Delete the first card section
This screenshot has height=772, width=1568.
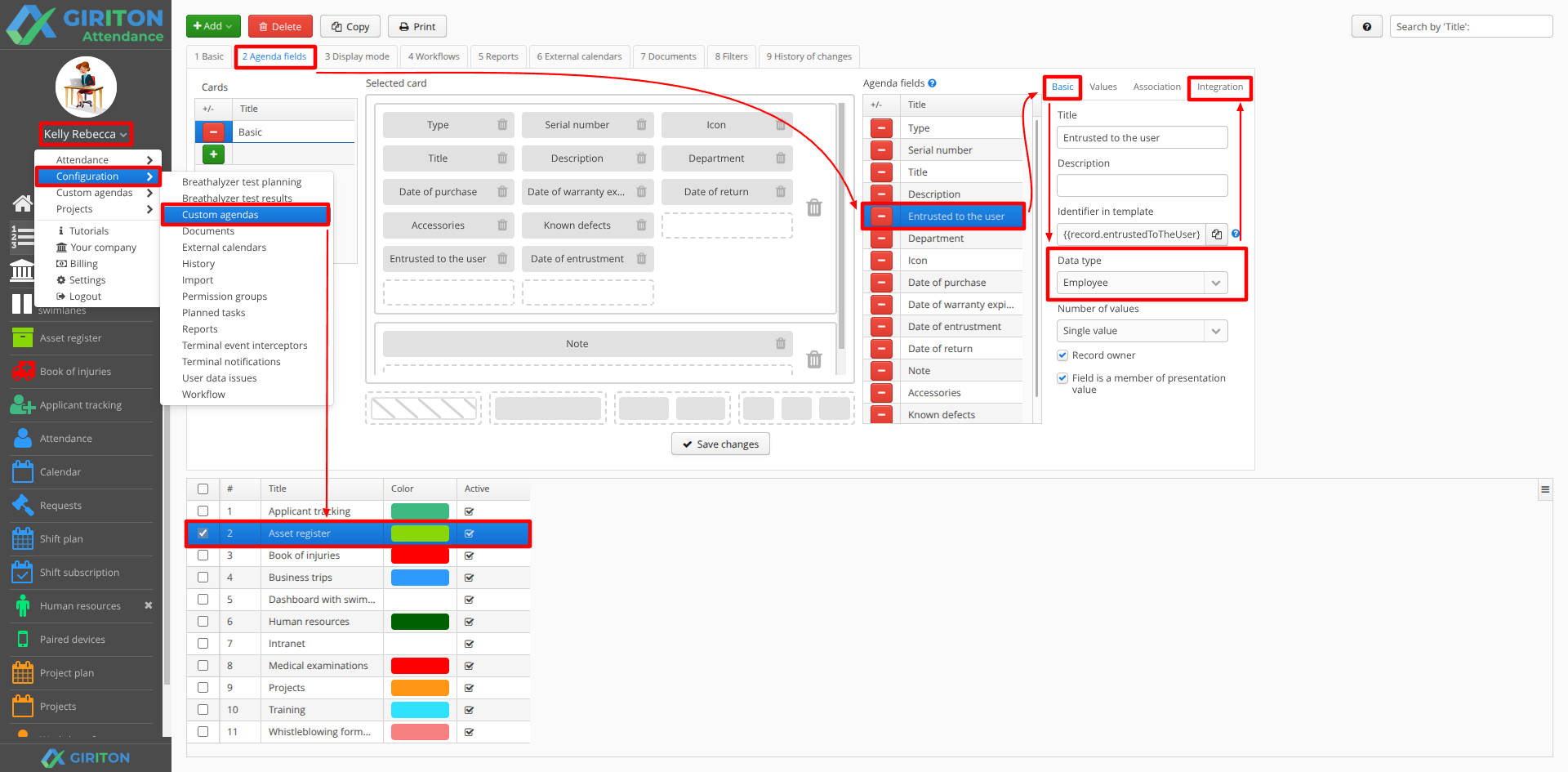pos(814,208)
